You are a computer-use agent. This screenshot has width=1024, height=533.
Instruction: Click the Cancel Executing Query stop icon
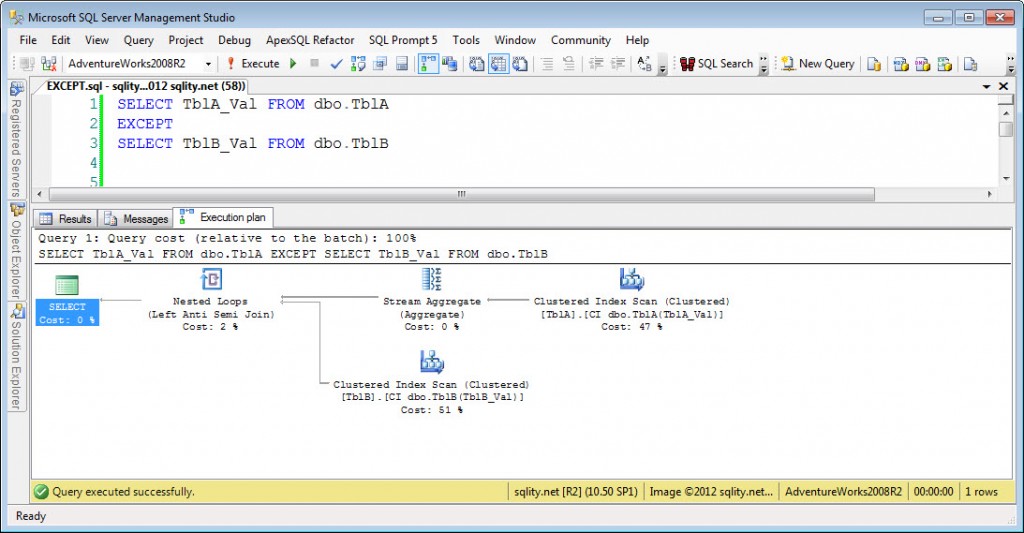(314, 63)
